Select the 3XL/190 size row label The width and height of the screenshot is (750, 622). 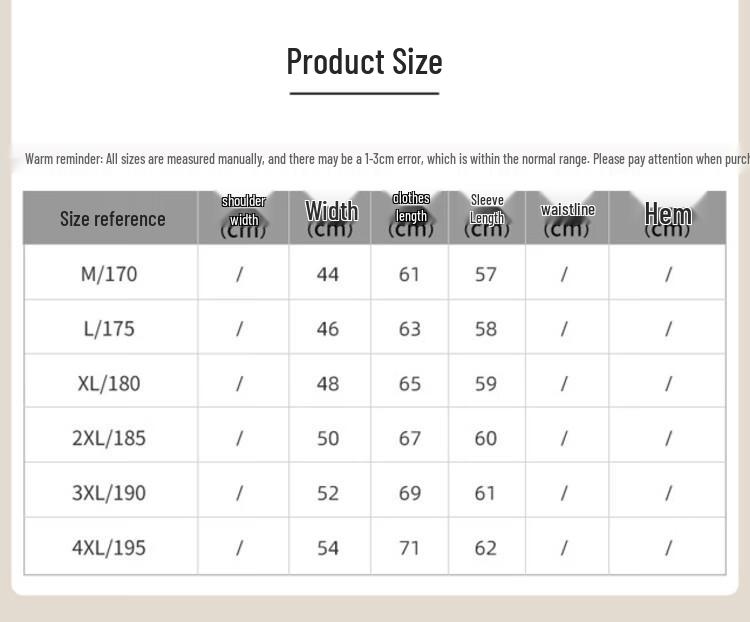[109, 493]
